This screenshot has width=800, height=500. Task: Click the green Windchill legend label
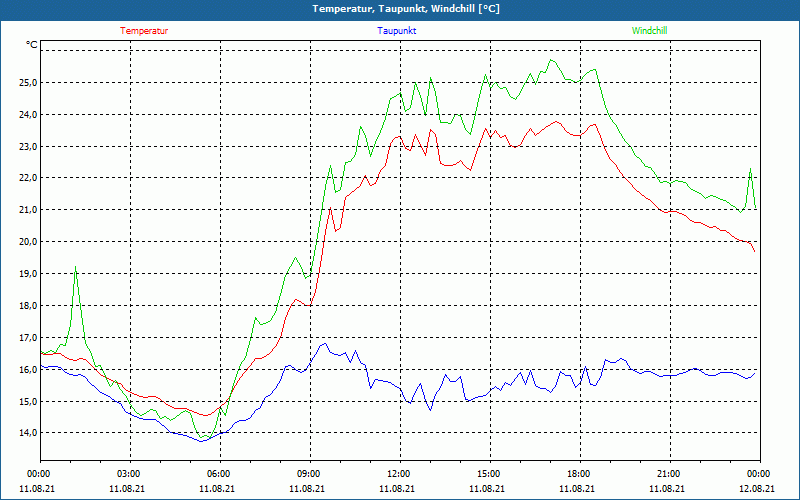(x=649, y=31)
